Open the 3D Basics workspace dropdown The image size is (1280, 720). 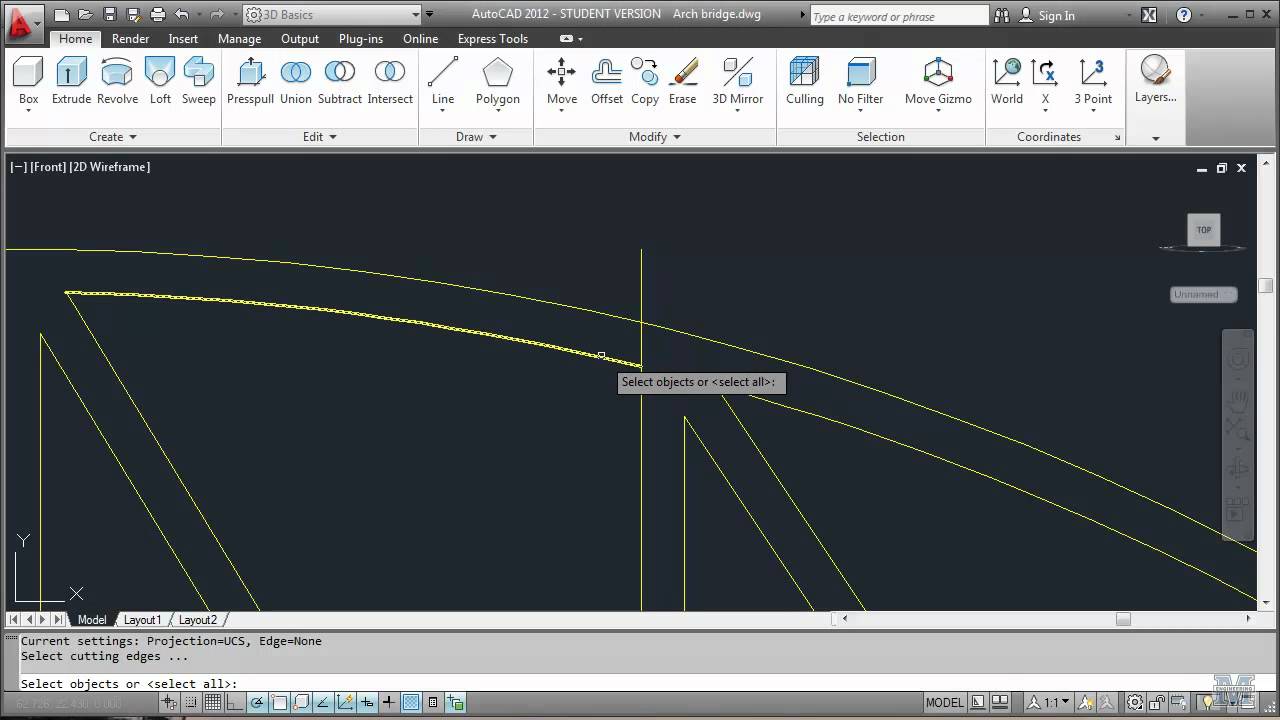417,14
